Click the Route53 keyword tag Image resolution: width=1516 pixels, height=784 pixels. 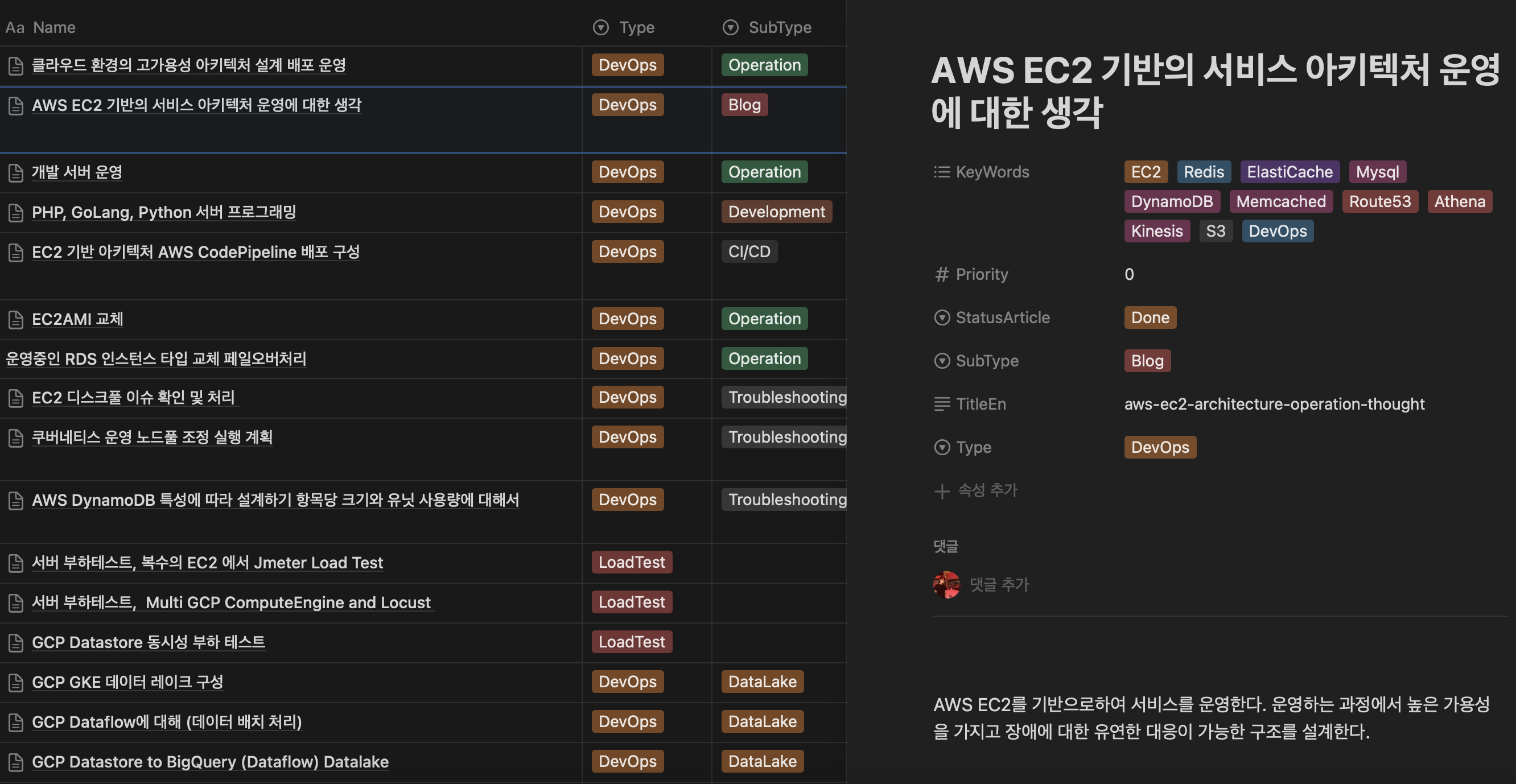point(1379,202)
